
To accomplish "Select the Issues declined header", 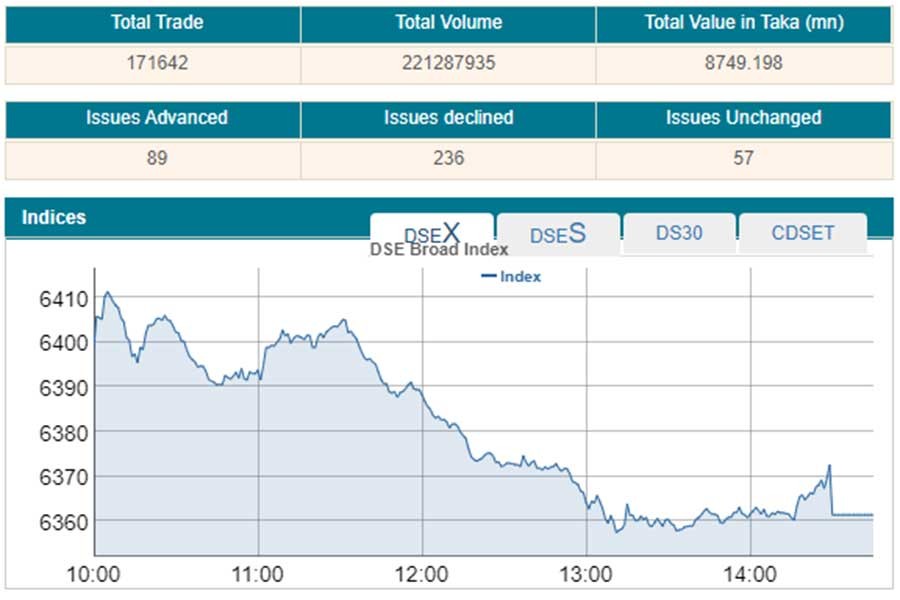I will (448, 117).
